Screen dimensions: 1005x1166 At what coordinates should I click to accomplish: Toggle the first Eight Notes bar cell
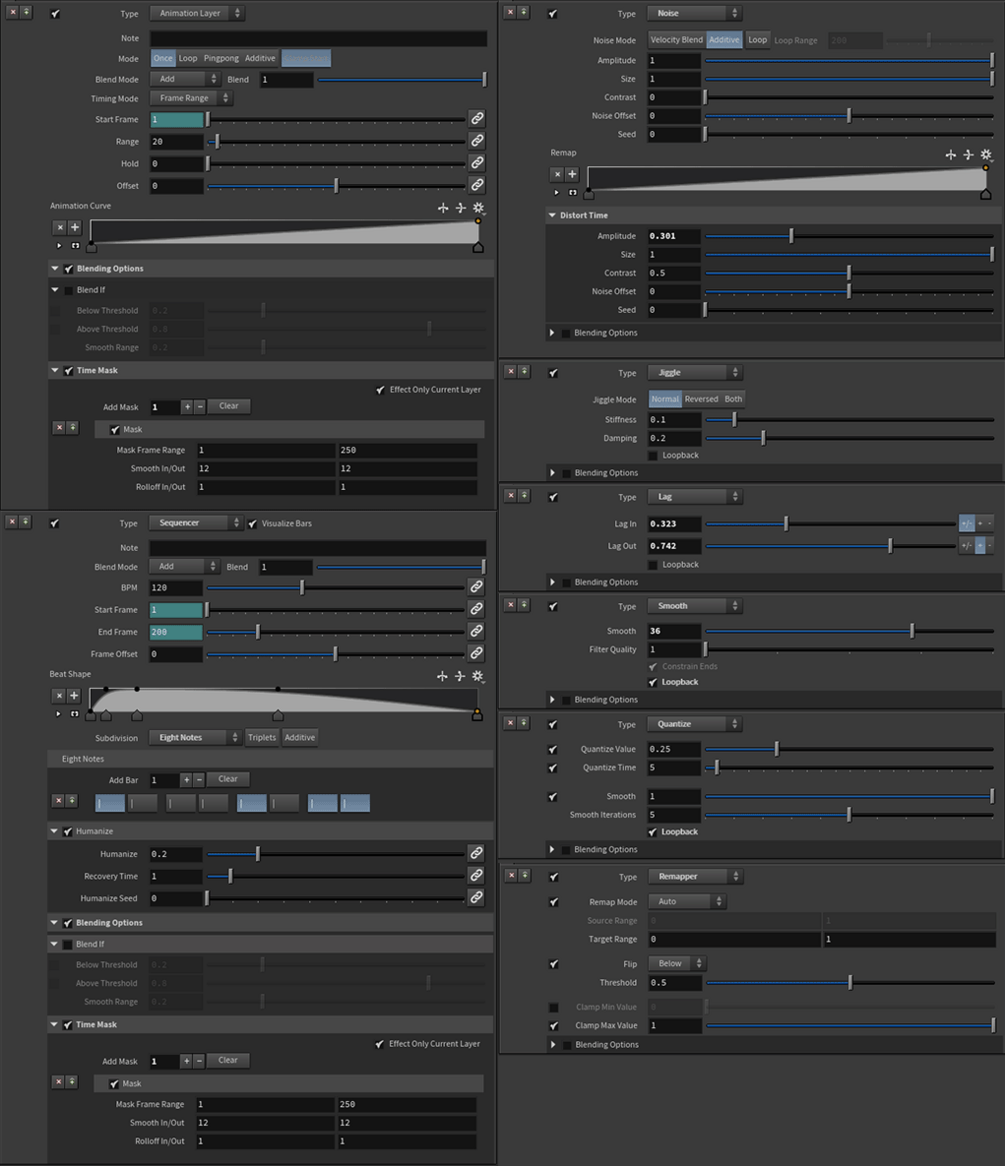[x=110, y=803]
